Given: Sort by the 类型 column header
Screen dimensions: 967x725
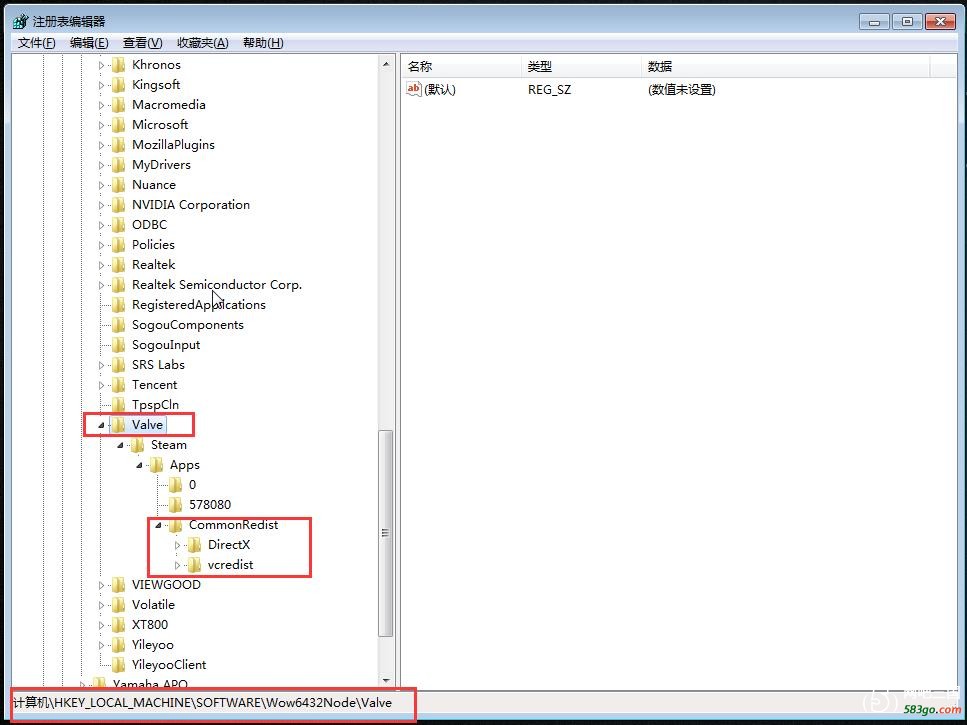Looking at the screenshot, I should click(x=582, y=67).
